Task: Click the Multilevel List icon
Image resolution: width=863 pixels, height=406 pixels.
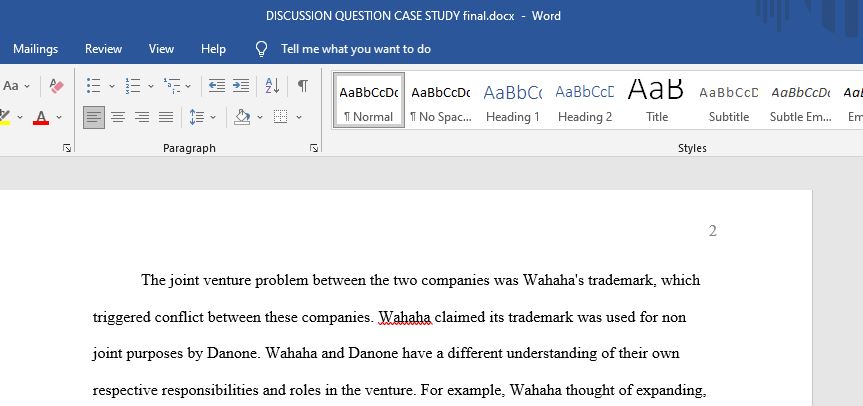Action: 172,86
